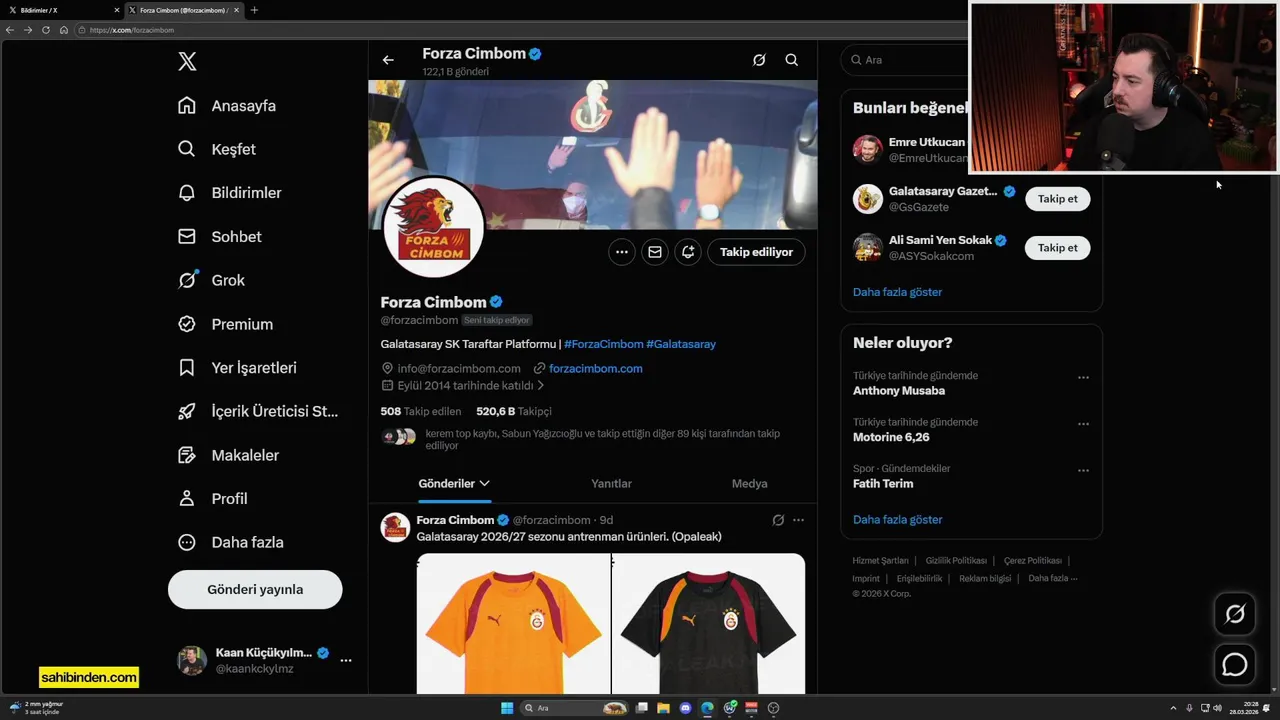Open İçerik Üreticisi Stüdyosu rocket item

click(258, 411)
